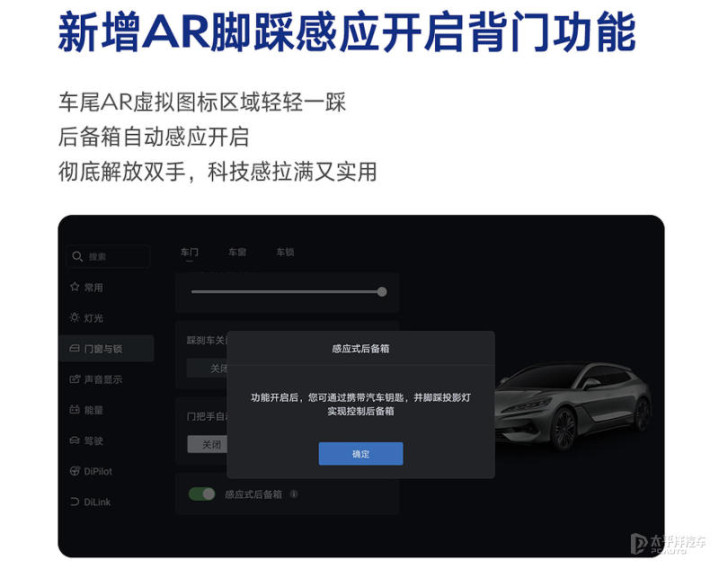
Task: Switch to the 车门 tab
Action: [189, 252]
